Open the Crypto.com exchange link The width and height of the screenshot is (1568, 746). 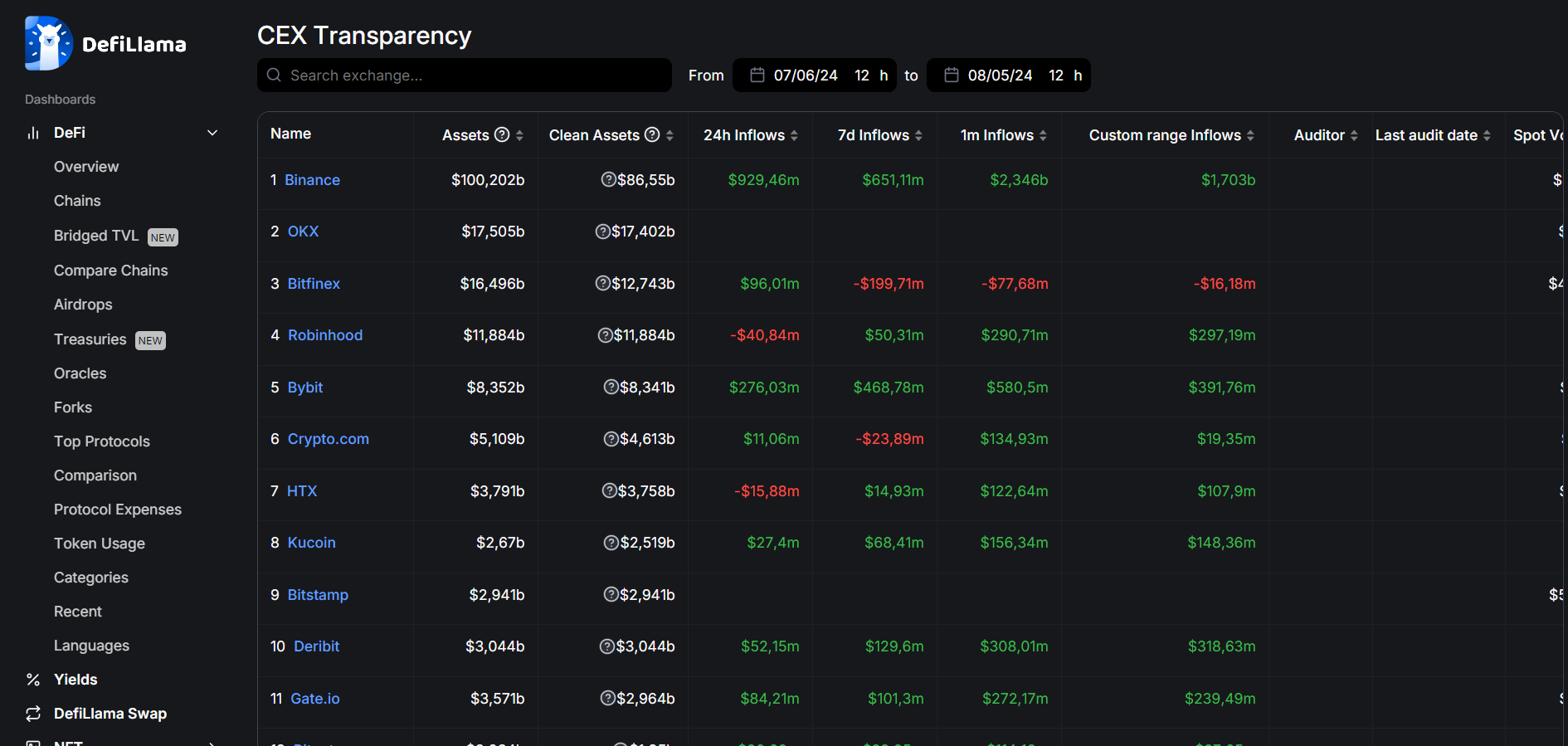329,439
